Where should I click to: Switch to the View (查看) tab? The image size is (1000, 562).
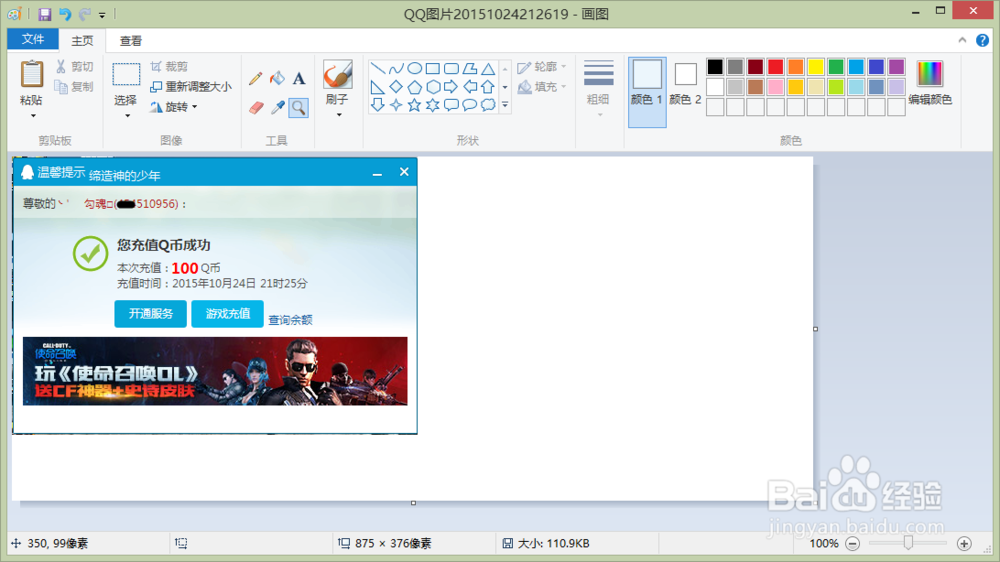[x=131, y=41]
